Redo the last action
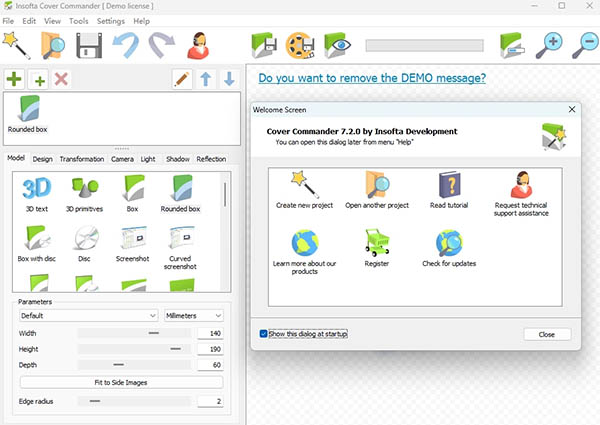The width and height of the screenshot is (600, 425). click(x=162, y=46)
